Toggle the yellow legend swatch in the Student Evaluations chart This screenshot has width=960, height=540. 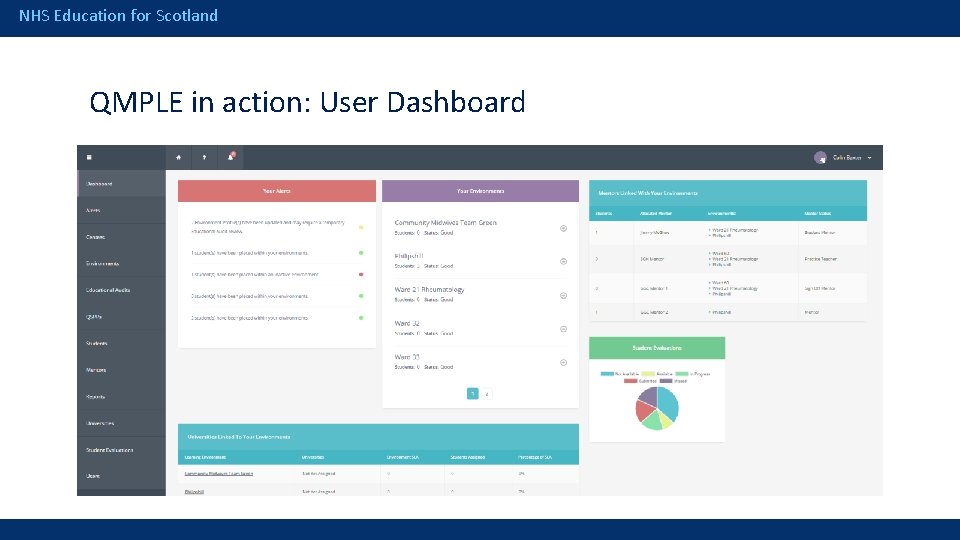(x=648, y=373)
